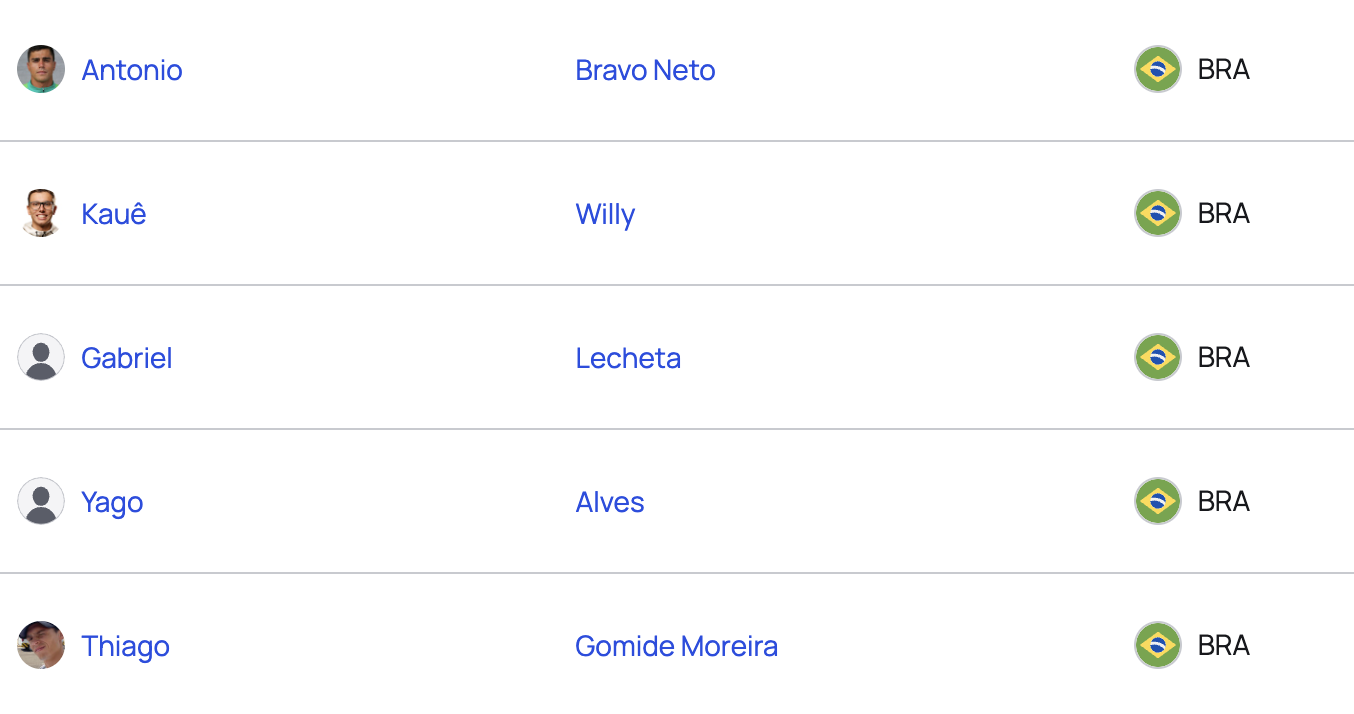
Task: Click Thiago's profile photo avatar
Action: point(41,645)
